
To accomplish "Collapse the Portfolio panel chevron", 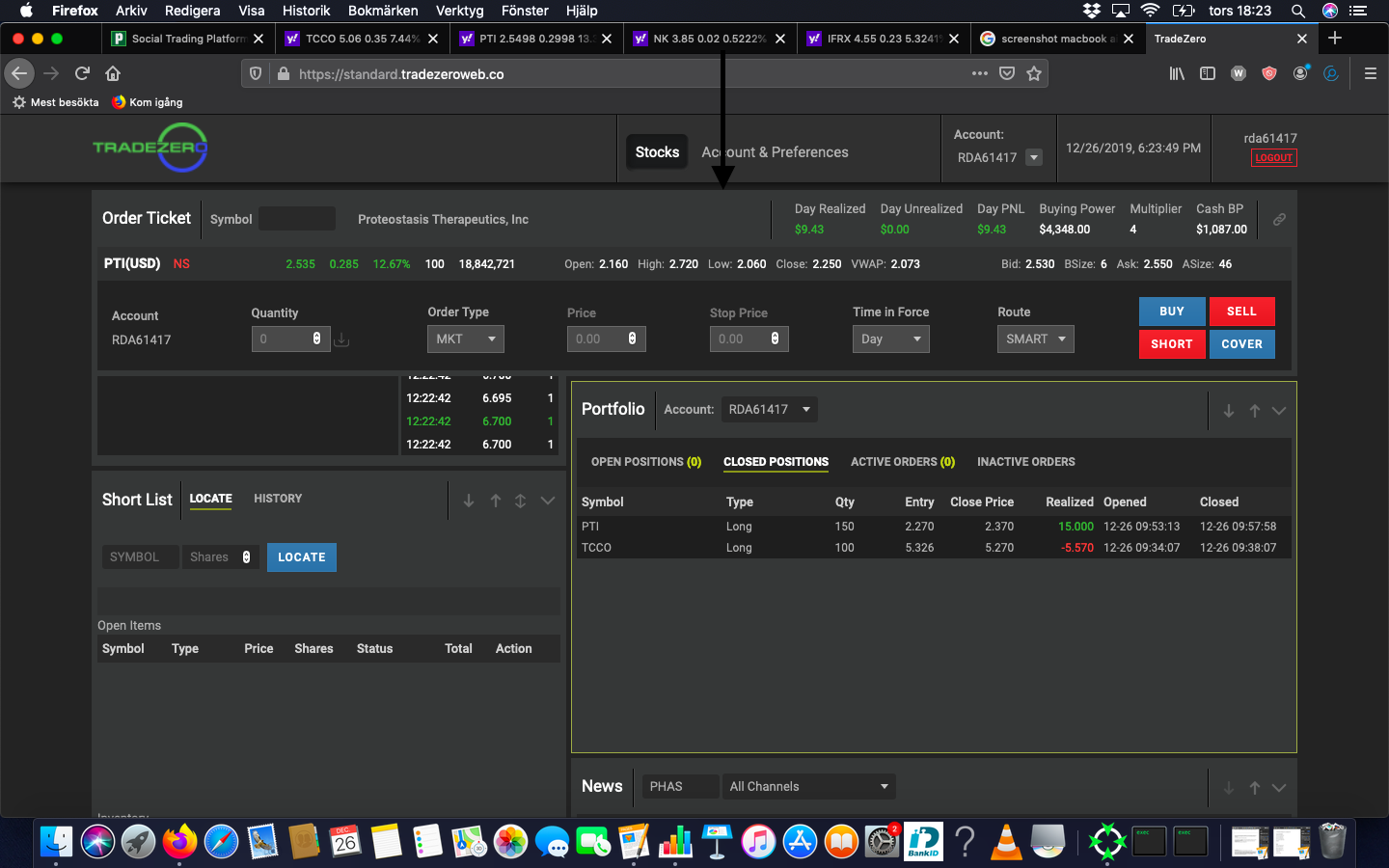I will 1279,411.
